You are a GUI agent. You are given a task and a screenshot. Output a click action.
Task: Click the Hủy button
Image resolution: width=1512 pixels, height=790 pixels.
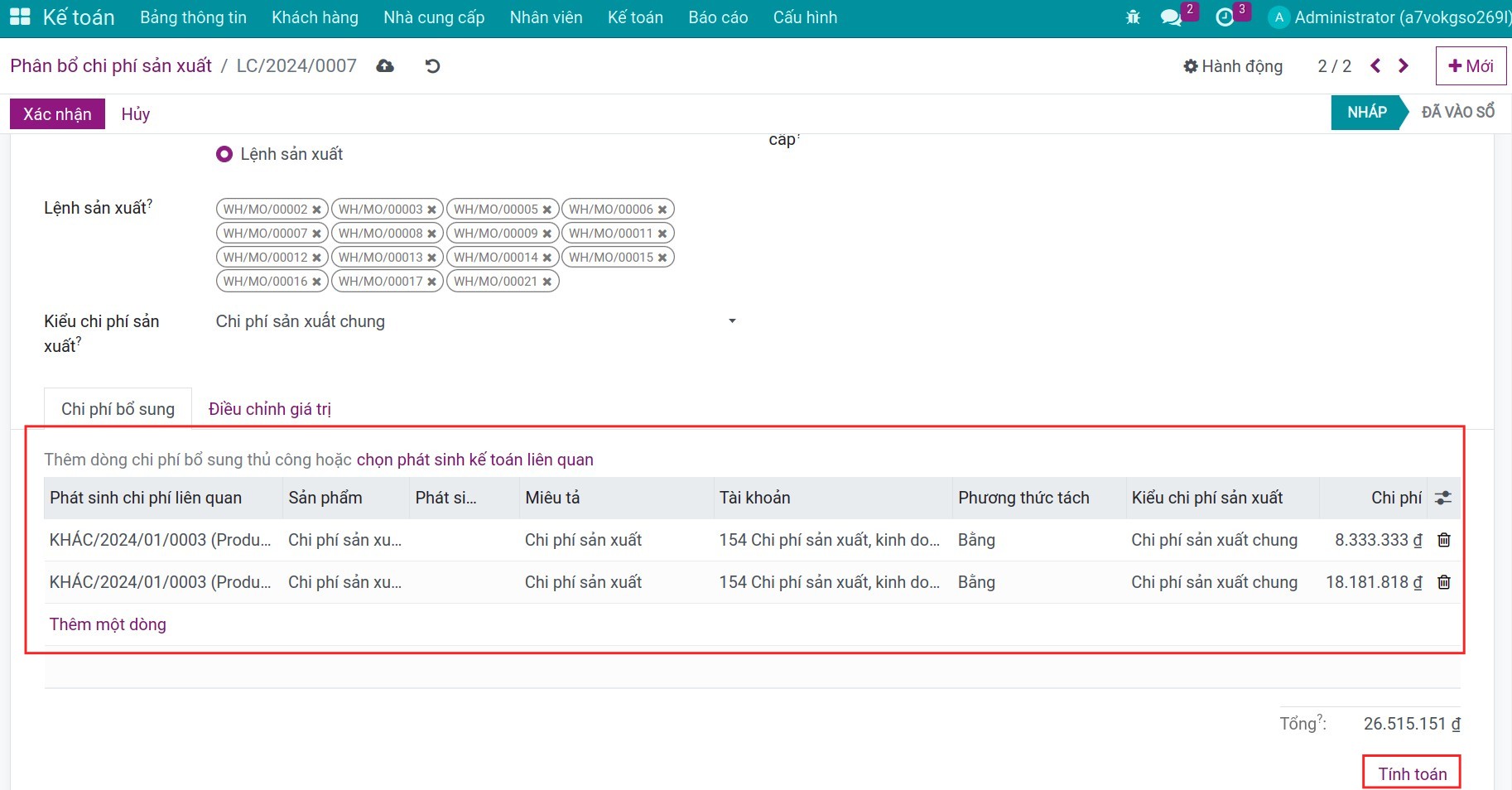pos(136,114)
